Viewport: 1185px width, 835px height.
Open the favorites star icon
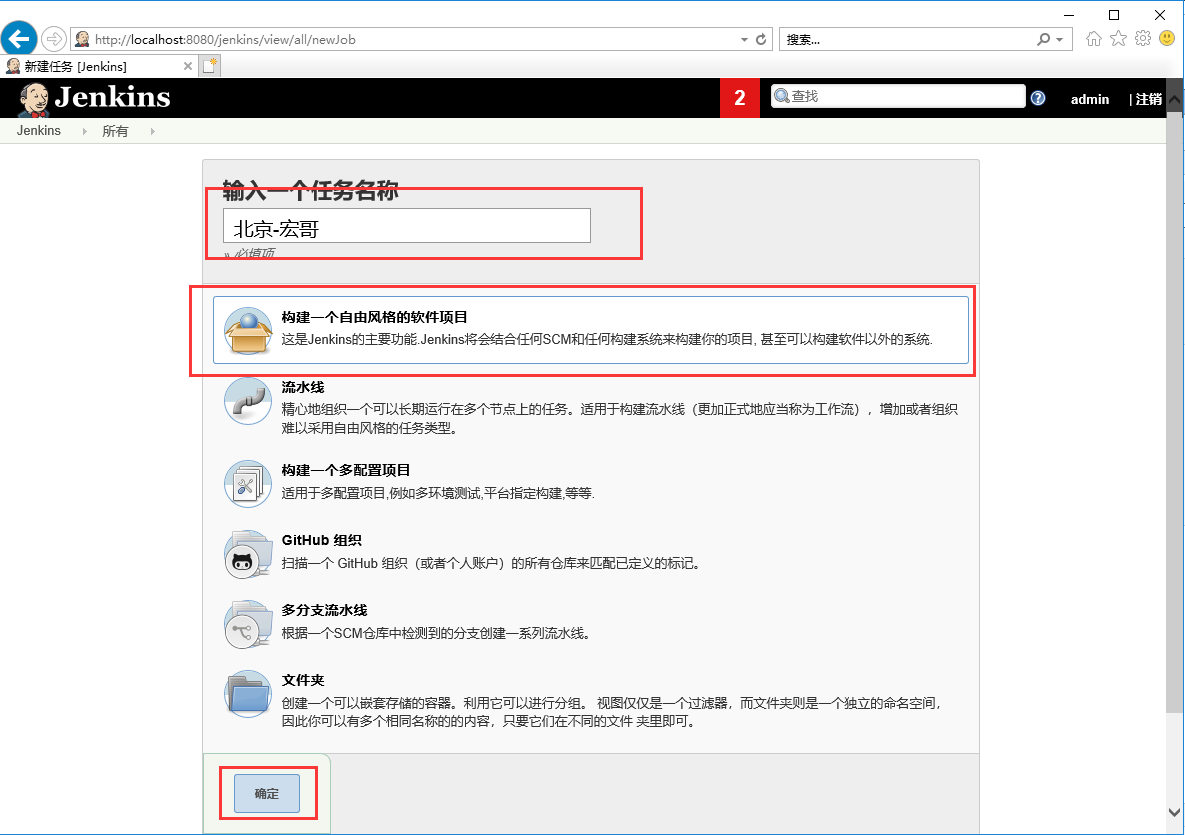(1118, 39)
